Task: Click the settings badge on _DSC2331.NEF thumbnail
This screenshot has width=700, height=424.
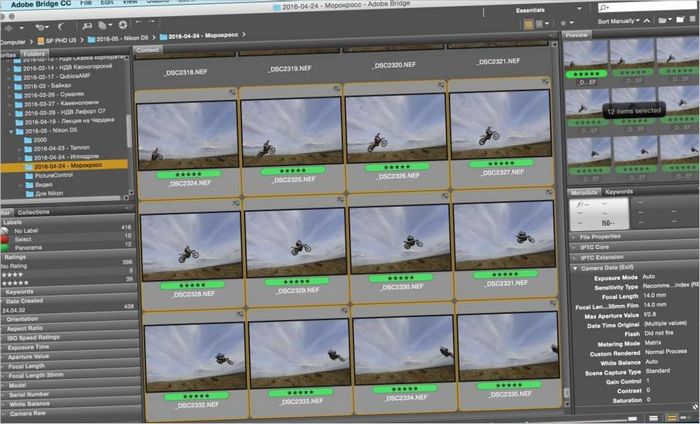Action: 549,193
